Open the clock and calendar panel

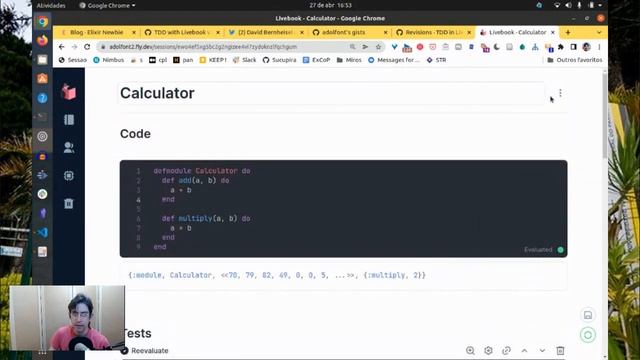click(x=330, y=5)
